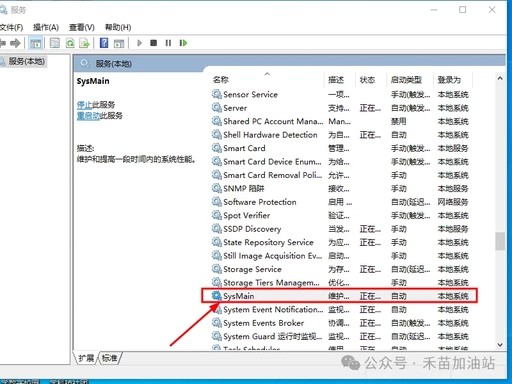The width and height of the screenshot is (512, 384).
Task: Click the Export list toolbar icon
Action: tap(84, 43)
